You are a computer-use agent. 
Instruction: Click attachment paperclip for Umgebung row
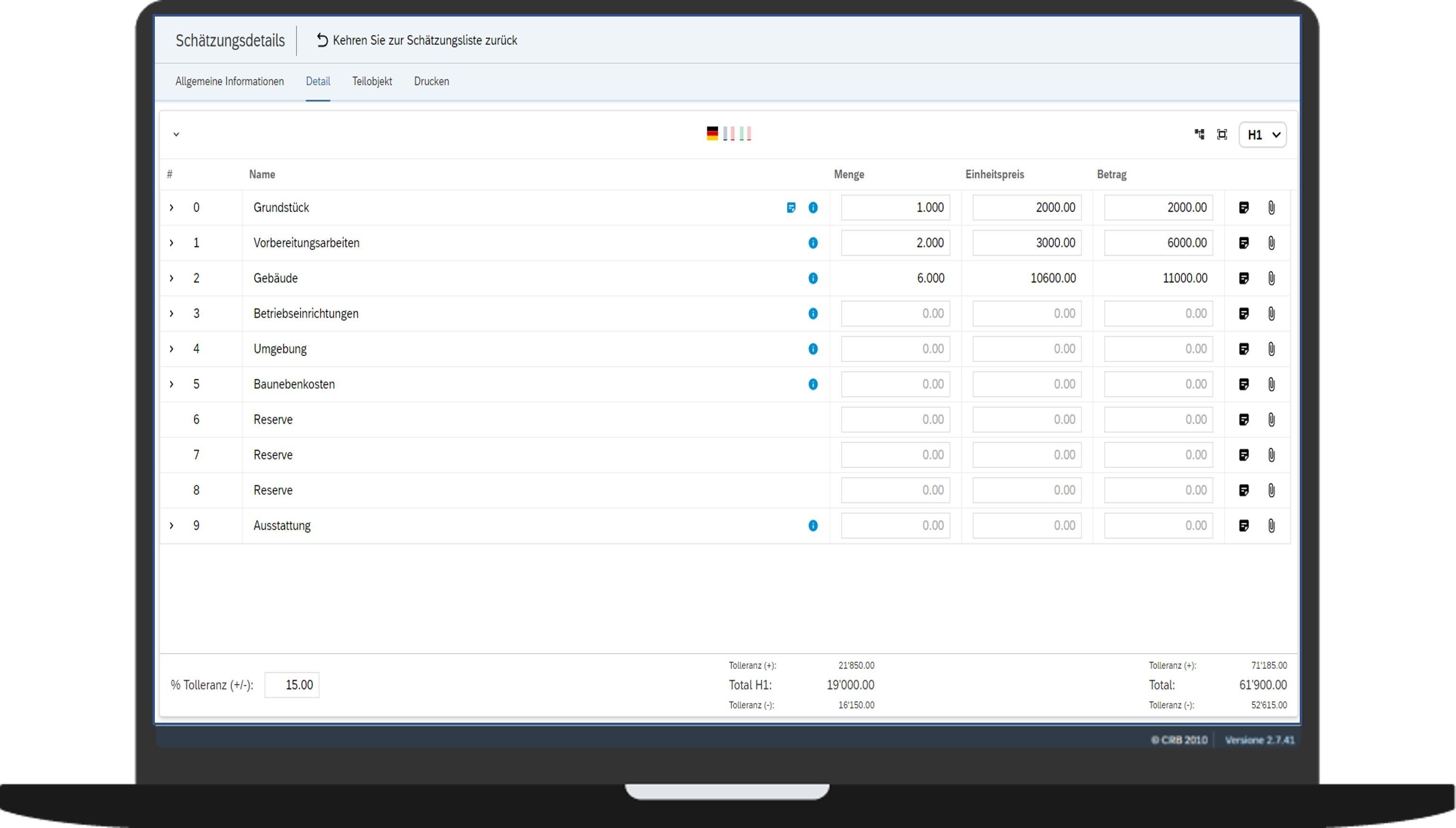pyautogui.click(x=1271, y=349)
